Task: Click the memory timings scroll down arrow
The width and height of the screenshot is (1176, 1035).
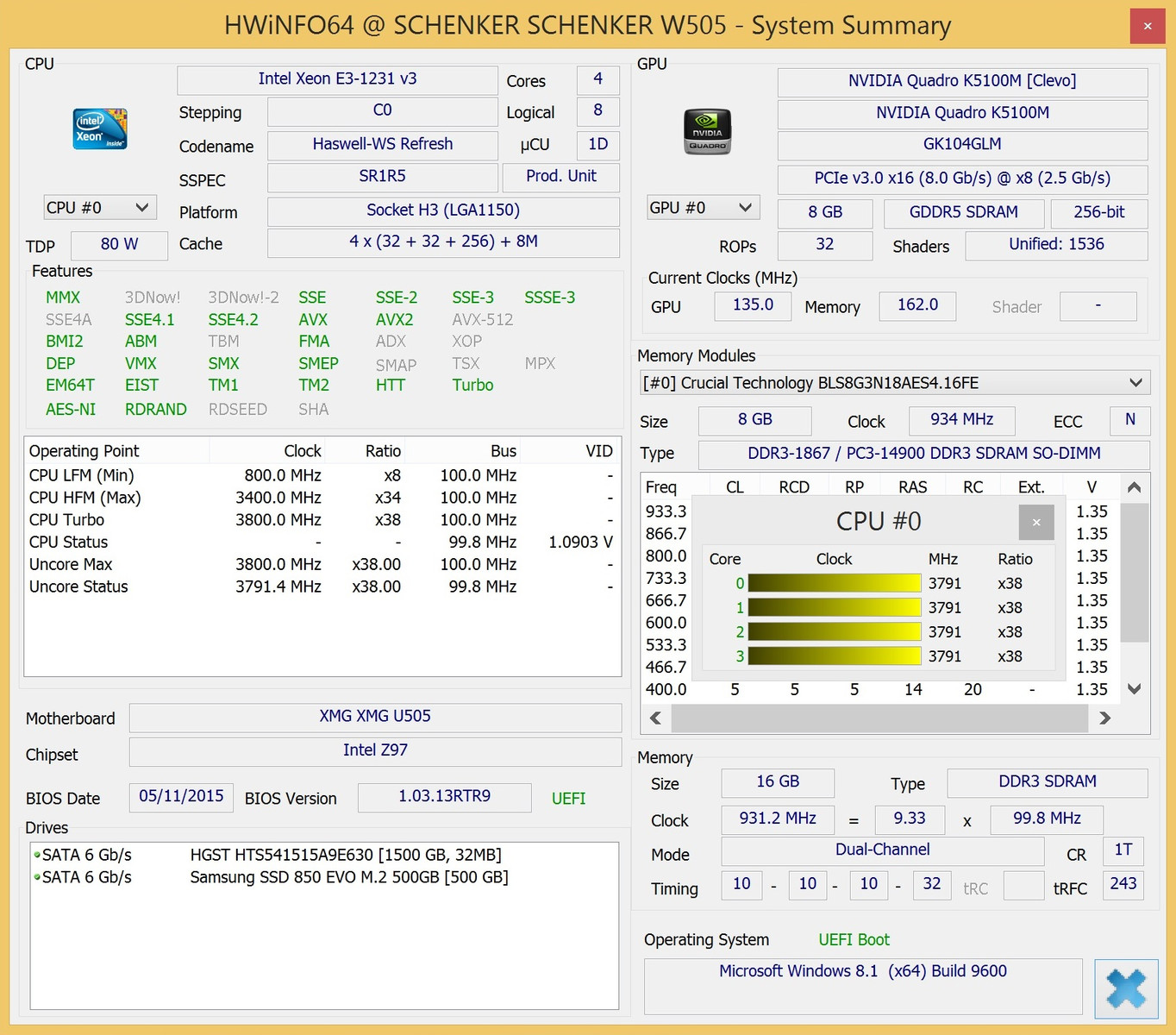Action: (1135, 689)
